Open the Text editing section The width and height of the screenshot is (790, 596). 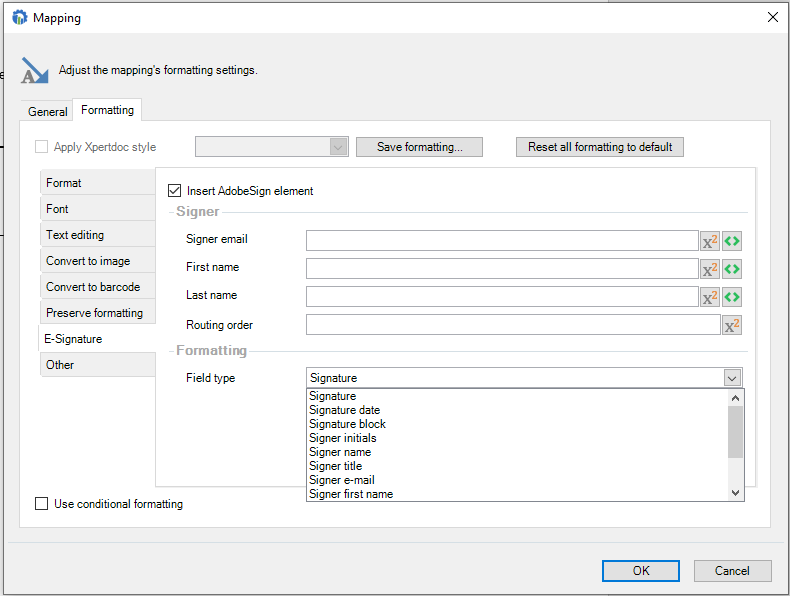click(x=98, y=235)
